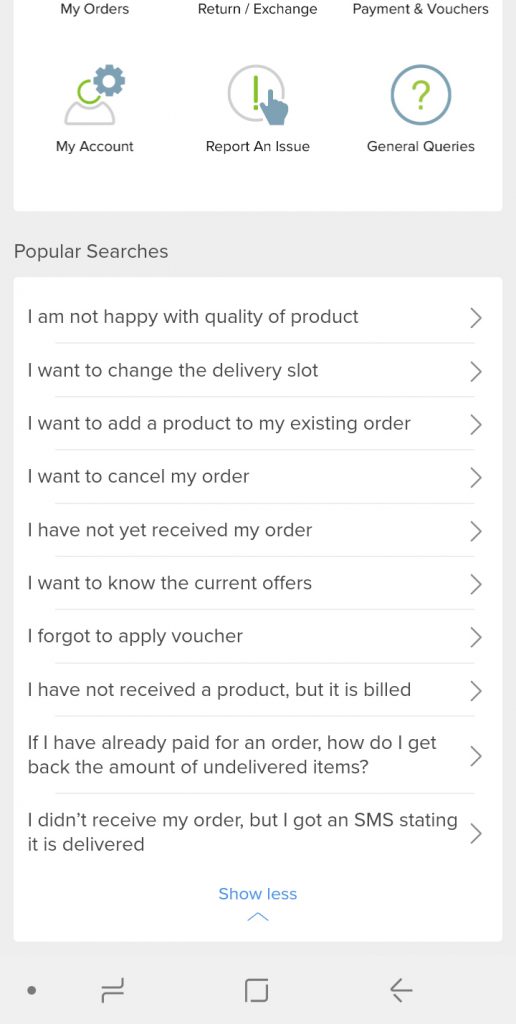The width and height of the screenshot is (516, 1024).
Task: Open the SMS stating it is delivered query
Action: pos(258,832)
